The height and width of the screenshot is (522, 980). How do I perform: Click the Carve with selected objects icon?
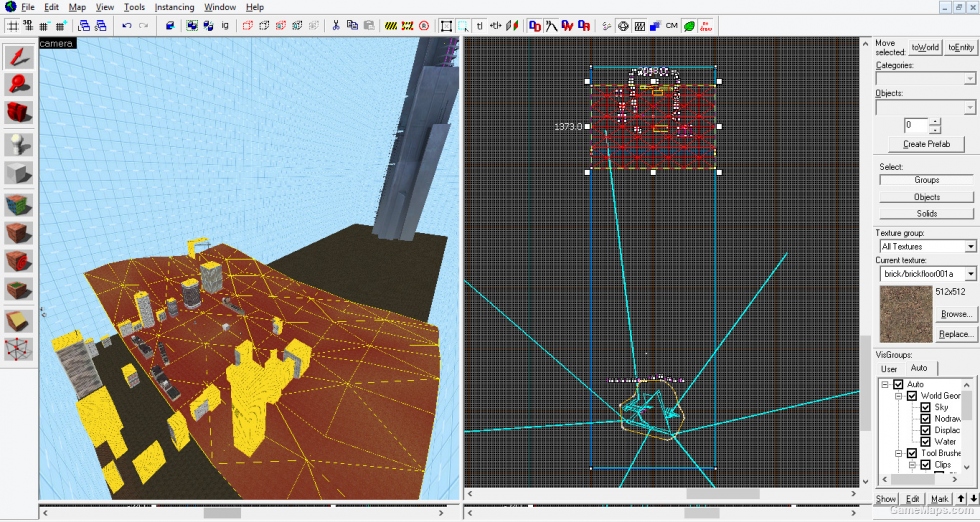point(170,26)
